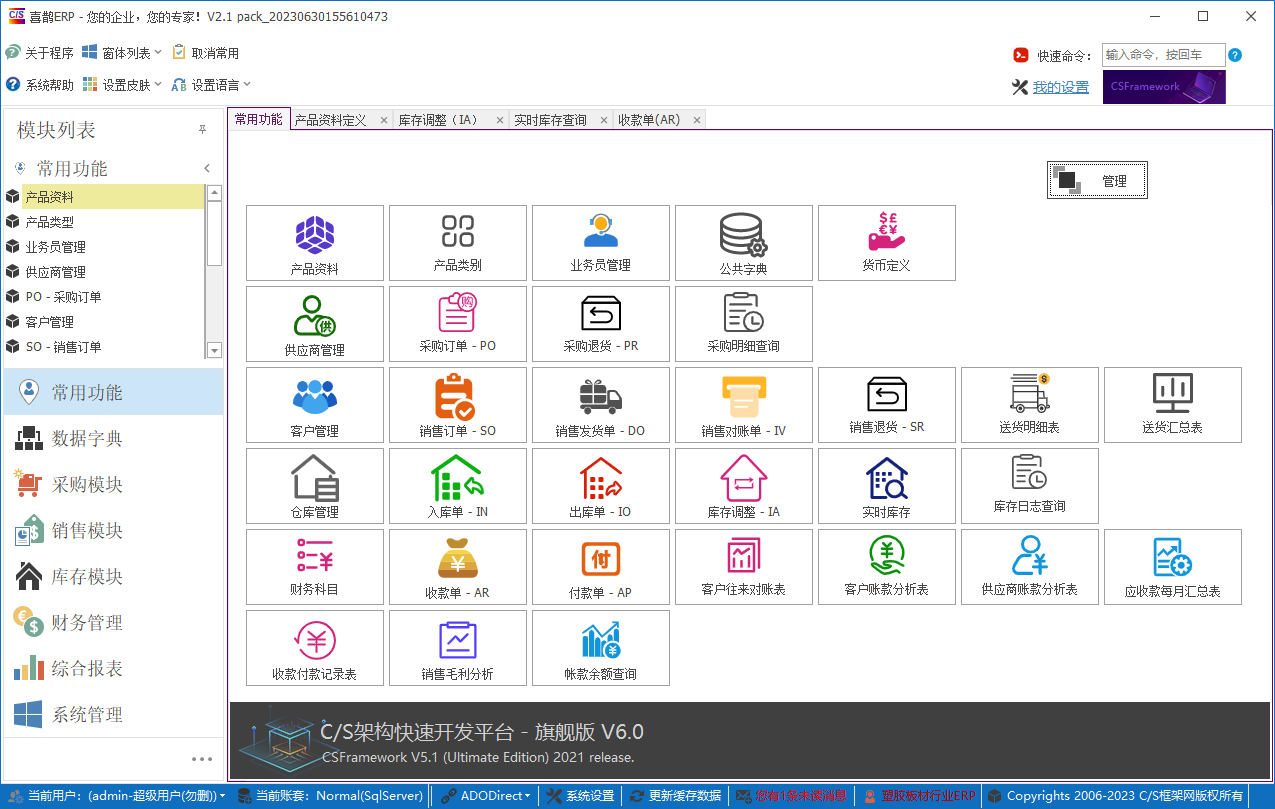Open 销售毛利分析 report
This screenshot has width=1275, height=809.
coord(457,647)
